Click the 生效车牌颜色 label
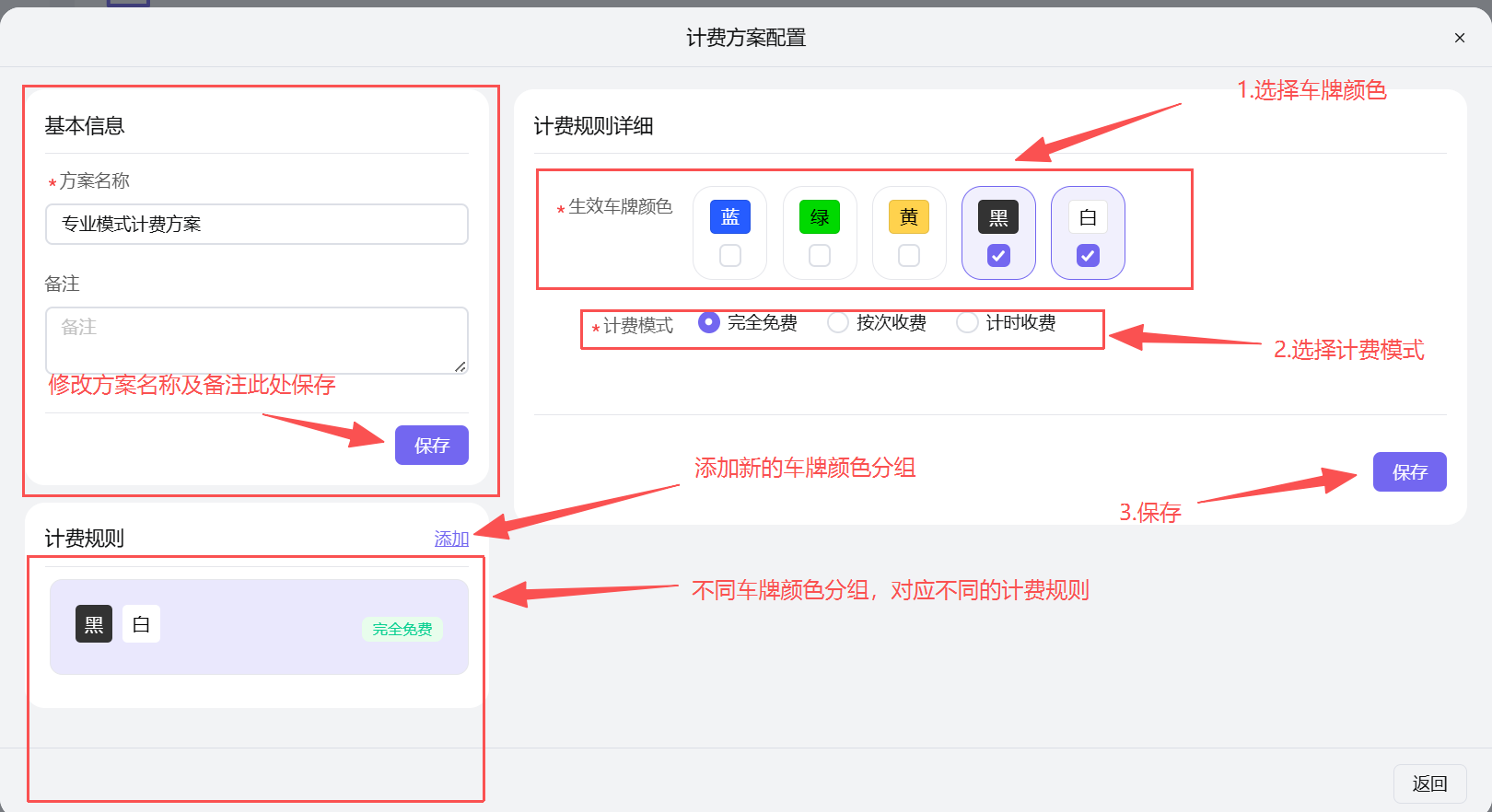This screenshot has width=1492, height=812. coord(621,206)
